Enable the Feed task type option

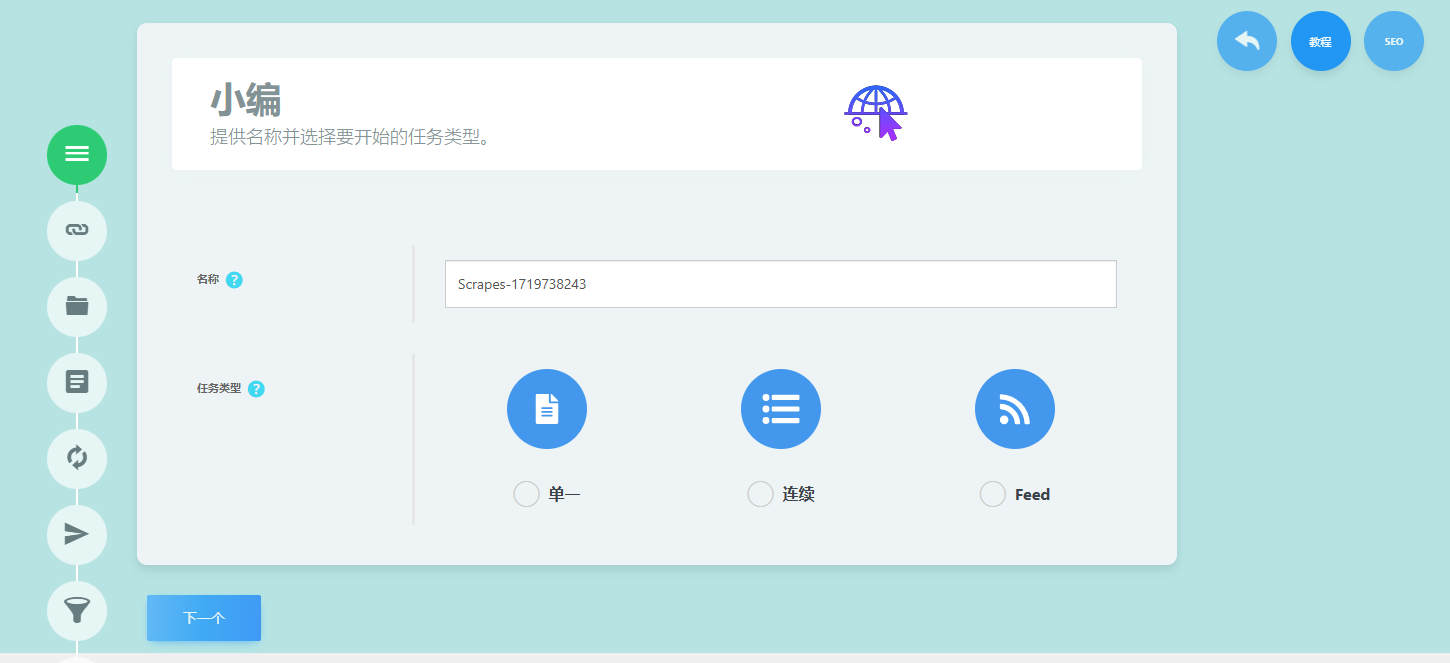click(x=992, y=493)
